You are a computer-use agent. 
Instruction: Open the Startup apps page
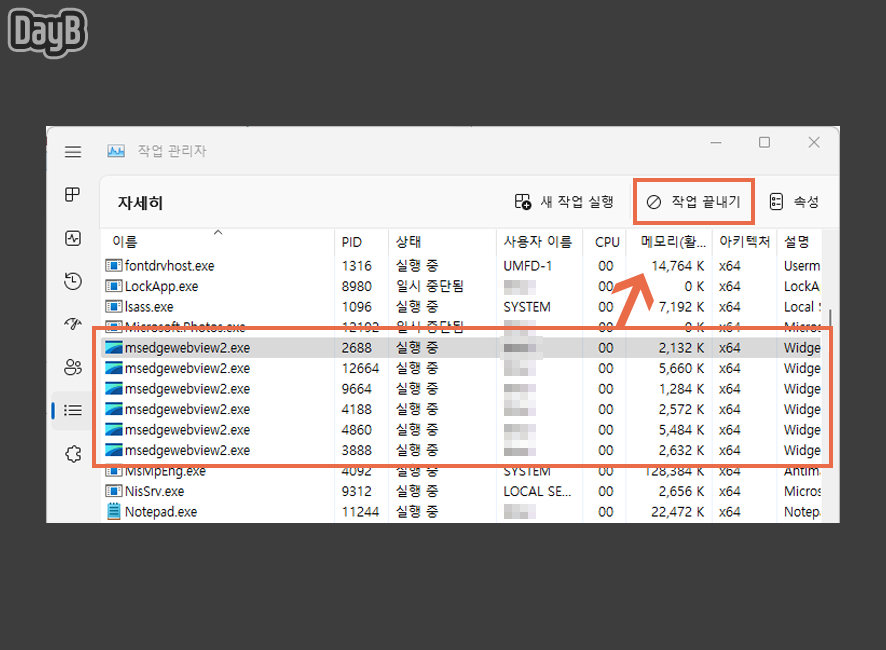[x=71, y=324]
